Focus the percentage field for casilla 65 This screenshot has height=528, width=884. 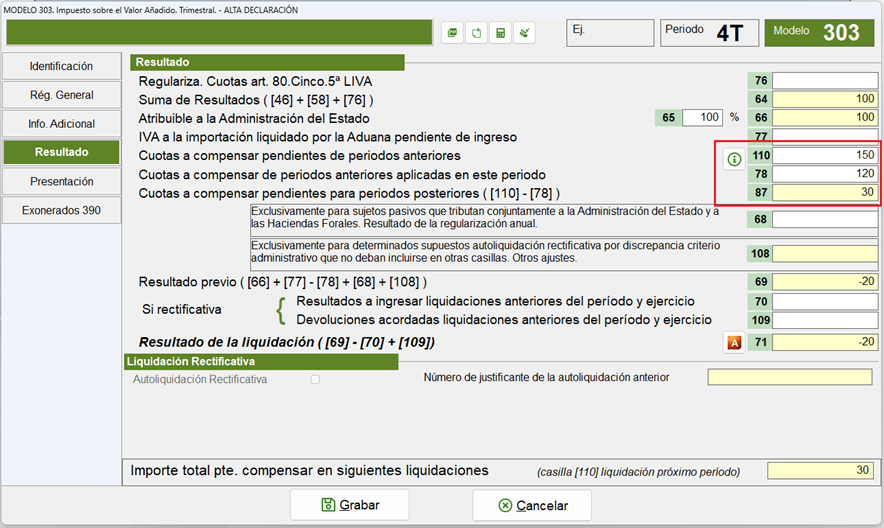(x=702, y=118)
